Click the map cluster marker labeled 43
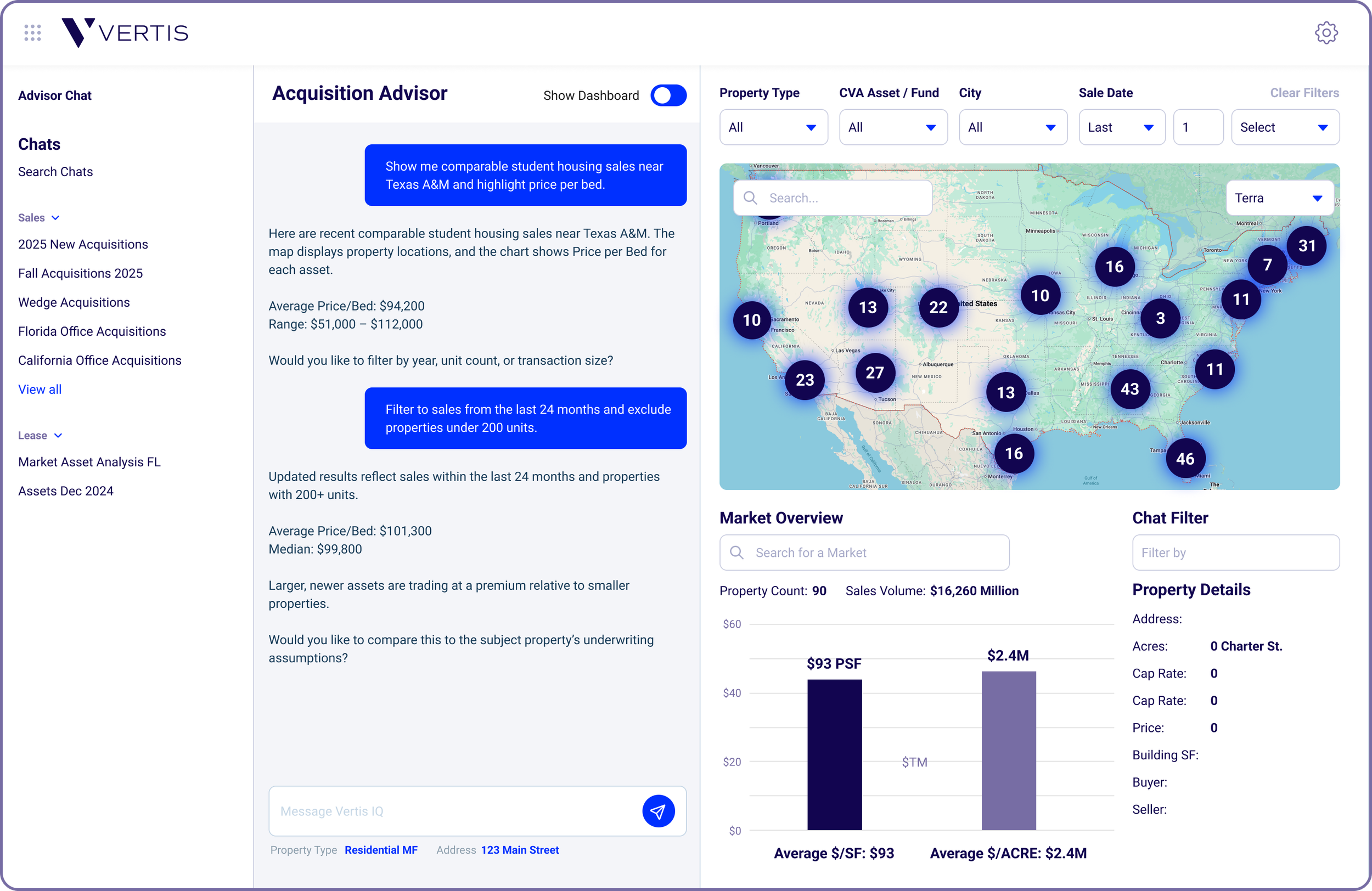Viewport: 1372px width, 891px height. tap(1129, 389)
